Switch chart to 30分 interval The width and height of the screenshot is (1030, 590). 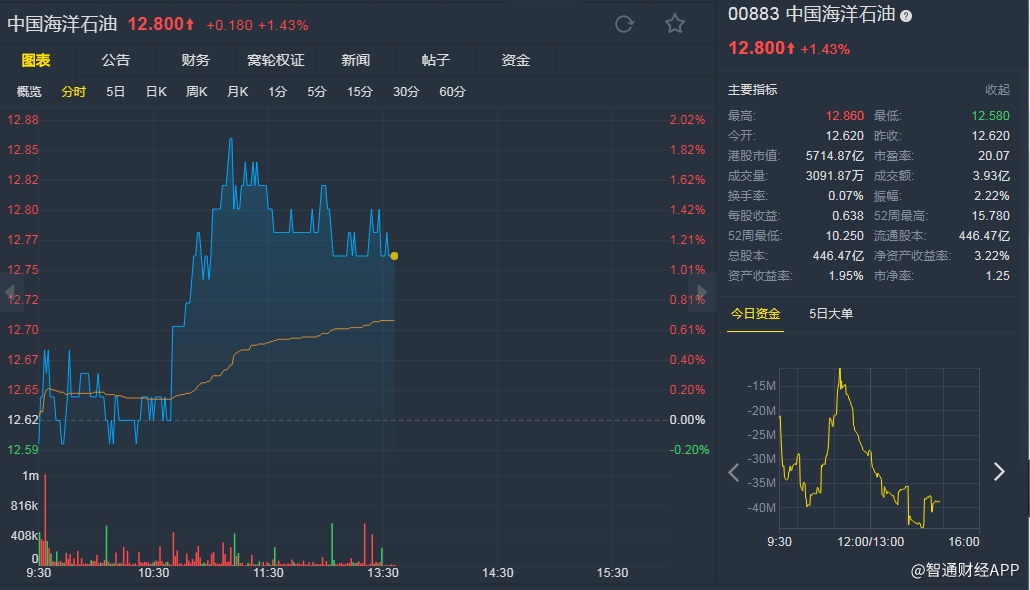tap(405, 92)
